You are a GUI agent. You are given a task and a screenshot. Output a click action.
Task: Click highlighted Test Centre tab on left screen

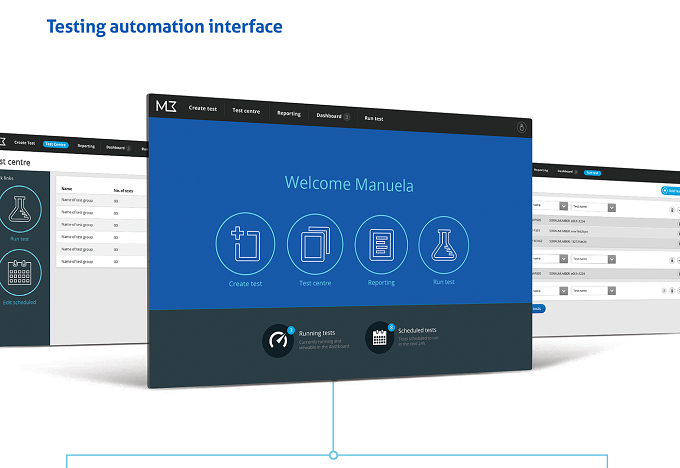[x=56, y=144]
